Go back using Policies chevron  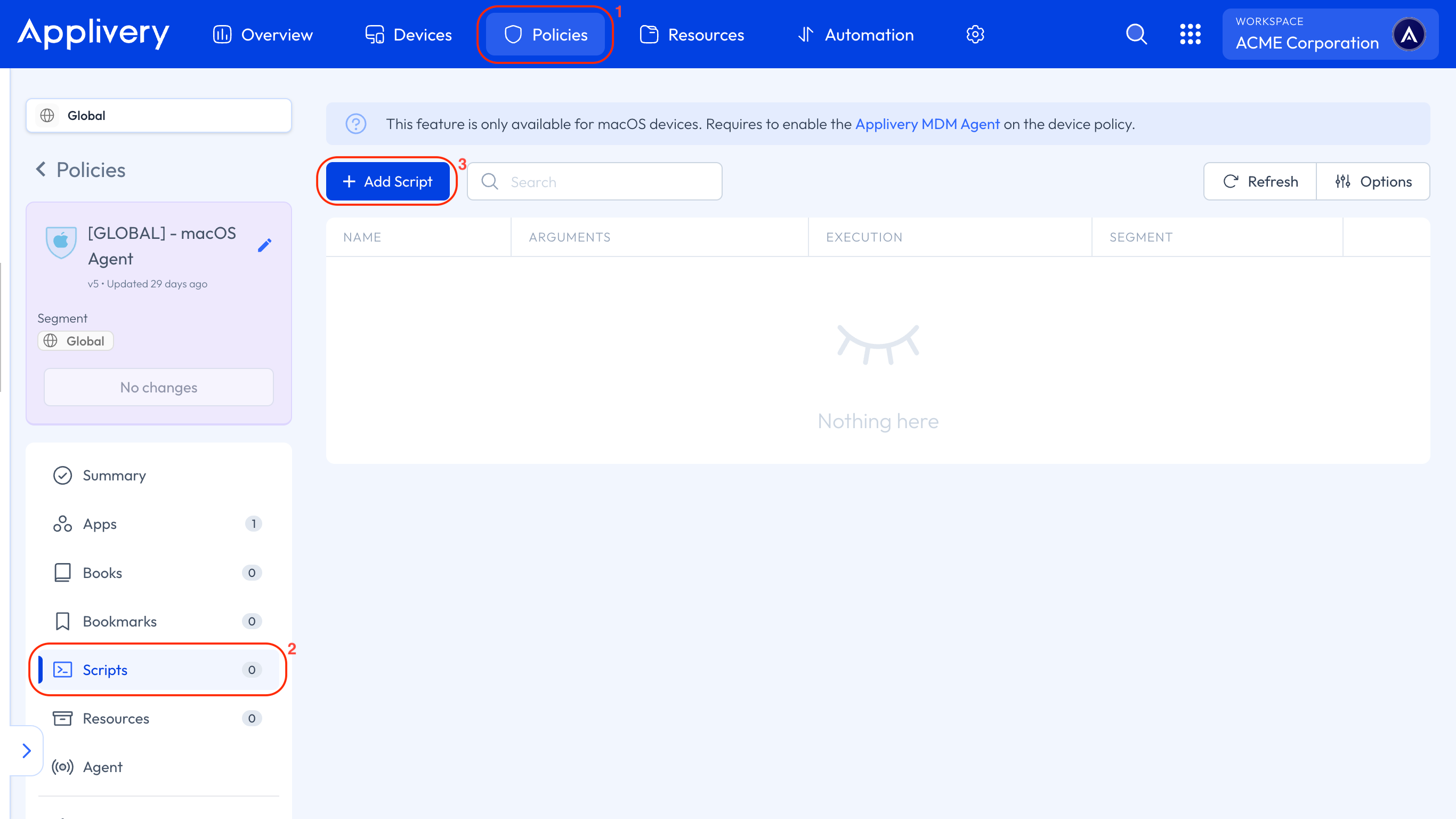coord(41,169)
